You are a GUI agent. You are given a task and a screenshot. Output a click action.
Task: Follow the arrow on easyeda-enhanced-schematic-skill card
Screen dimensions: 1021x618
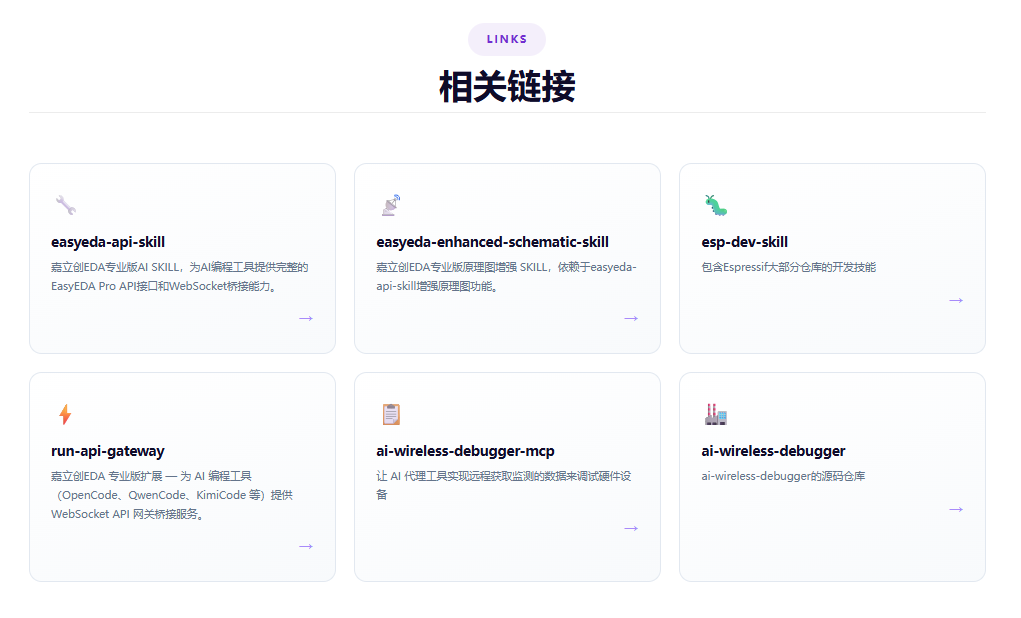point(631,318)
